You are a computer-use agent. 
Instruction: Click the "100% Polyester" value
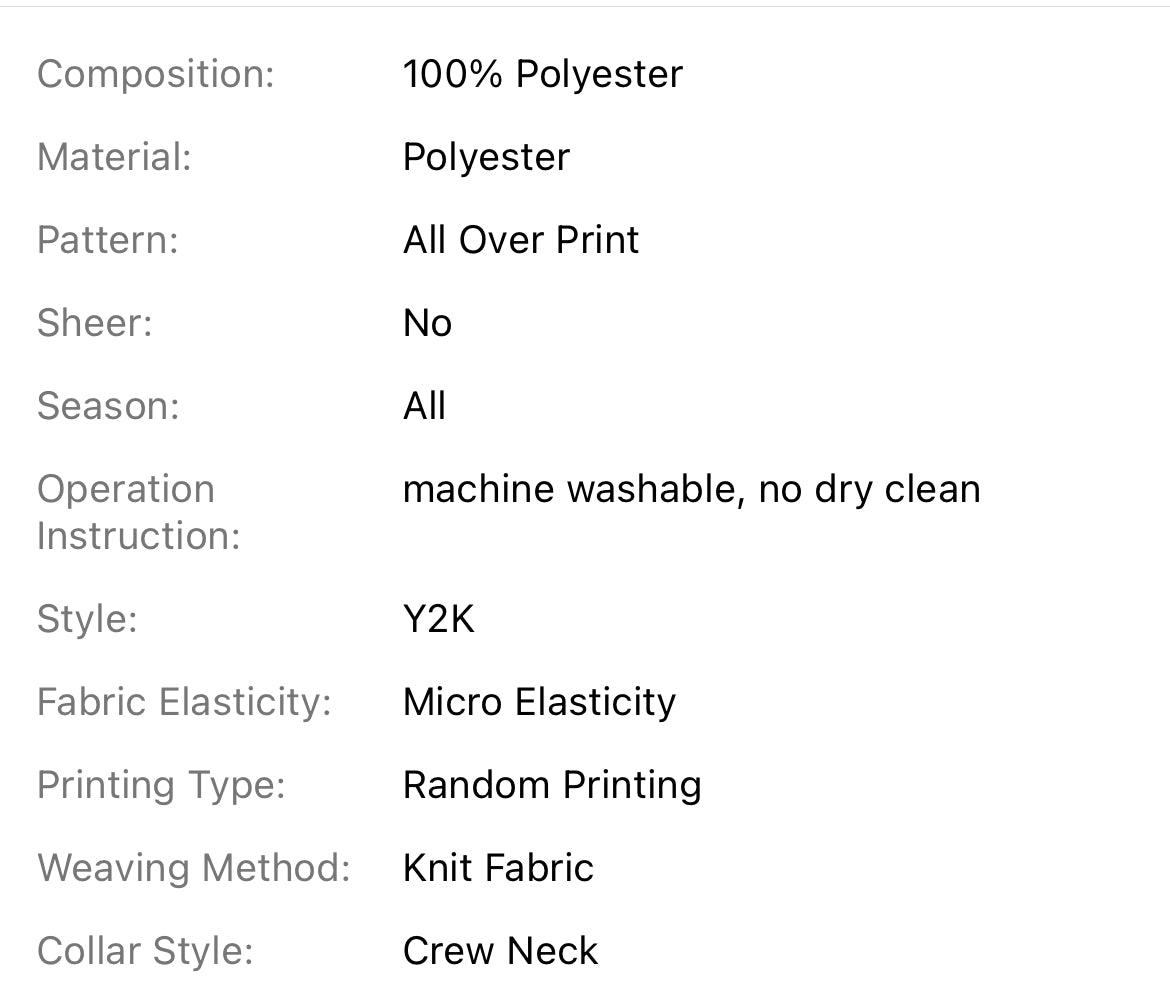tap(542, 74)
